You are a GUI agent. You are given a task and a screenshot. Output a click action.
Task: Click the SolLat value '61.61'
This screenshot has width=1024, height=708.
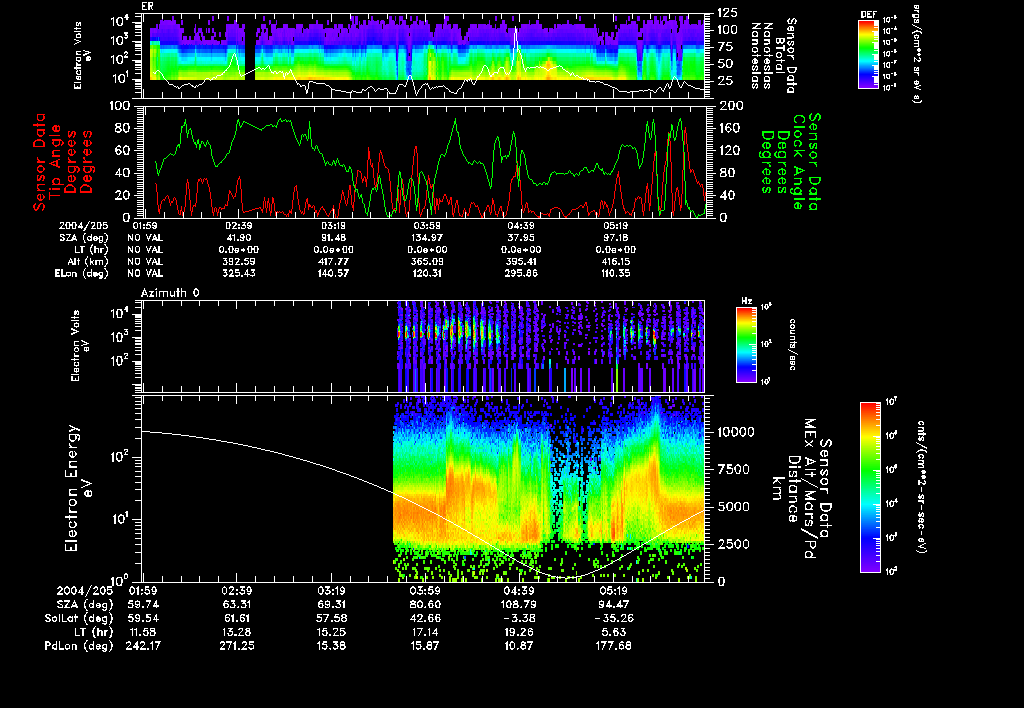click(x=238, y=619)
